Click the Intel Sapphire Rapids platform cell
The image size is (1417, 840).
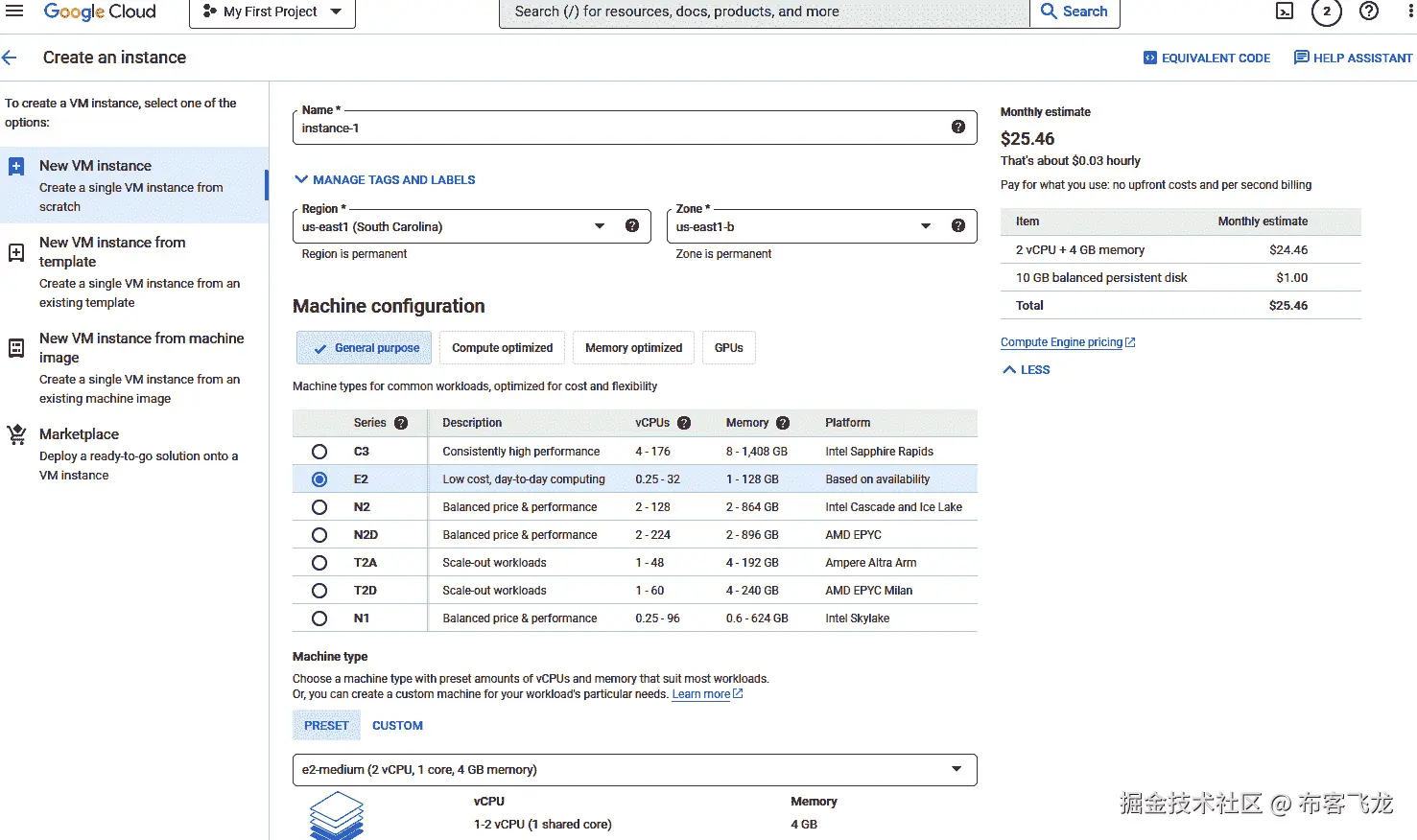tap(879, 452)
